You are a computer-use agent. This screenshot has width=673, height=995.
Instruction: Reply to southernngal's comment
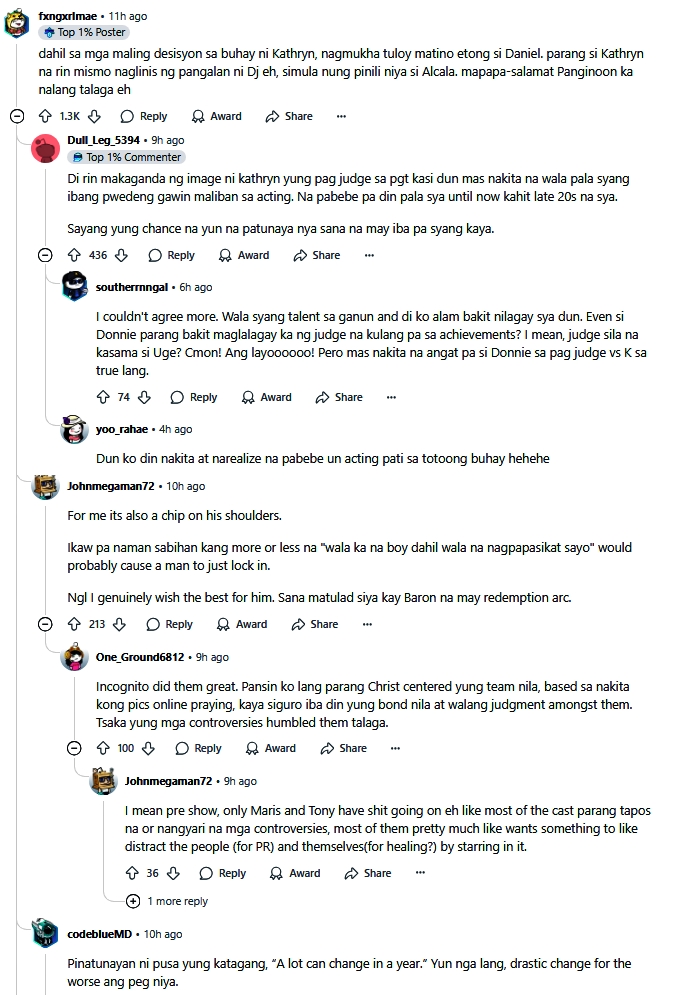pyautogui.click(x=194, y=397)
